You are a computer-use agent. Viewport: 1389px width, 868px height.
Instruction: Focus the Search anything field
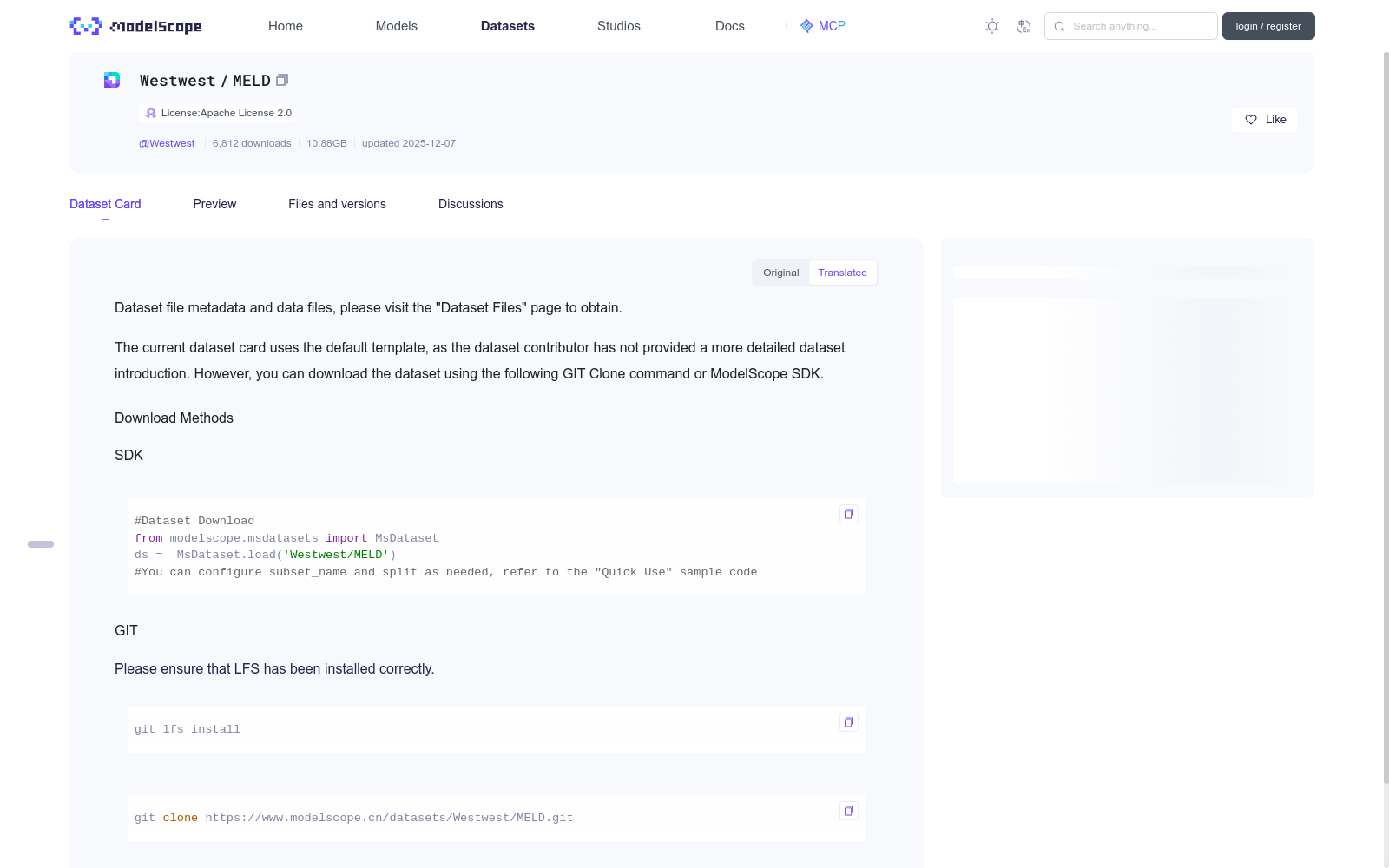coord(1131,26)
